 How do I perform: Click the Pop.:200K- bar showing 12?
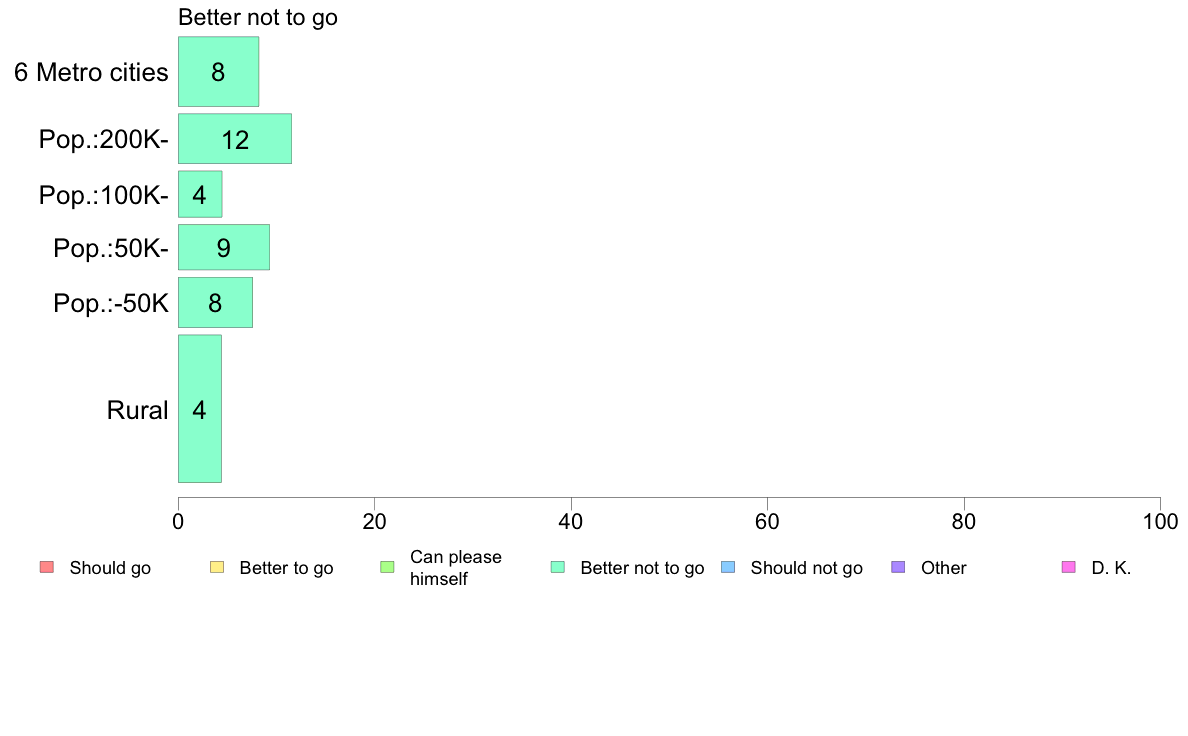(x=235, y=139)
